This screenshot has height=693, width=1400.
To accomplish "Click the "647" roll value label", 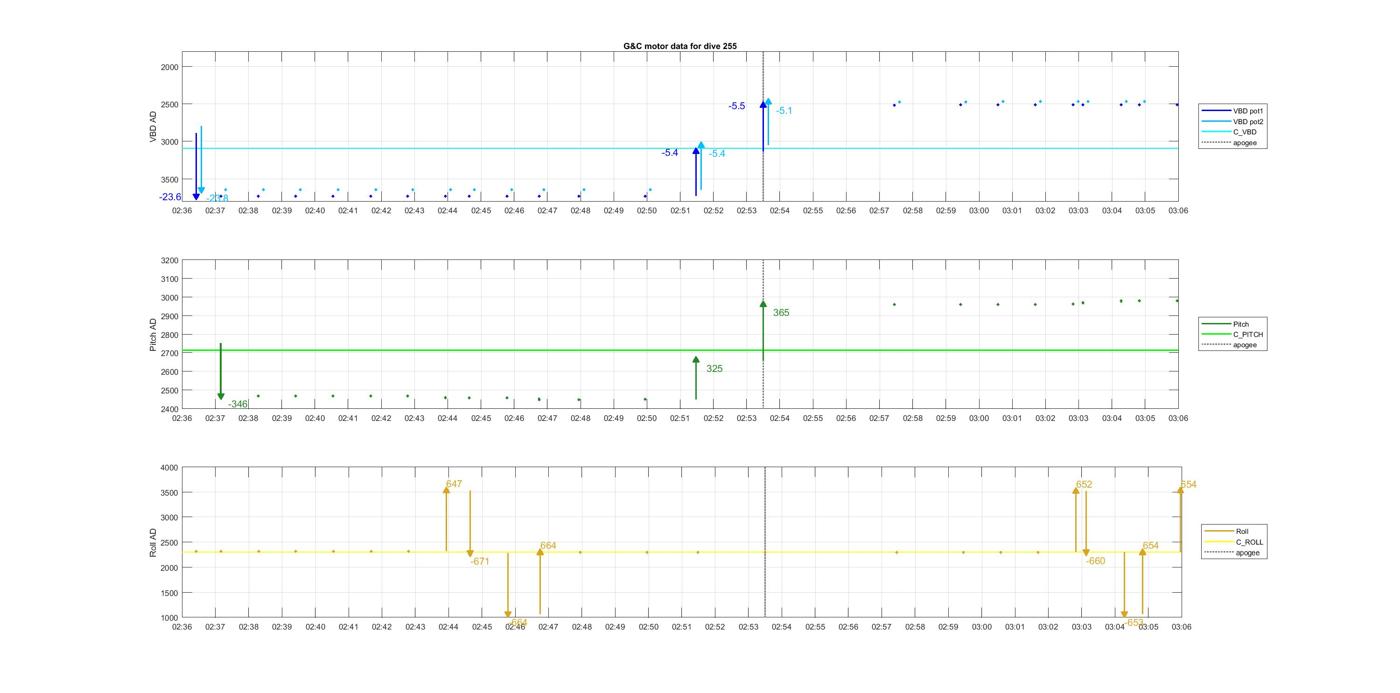I will 454,484.
